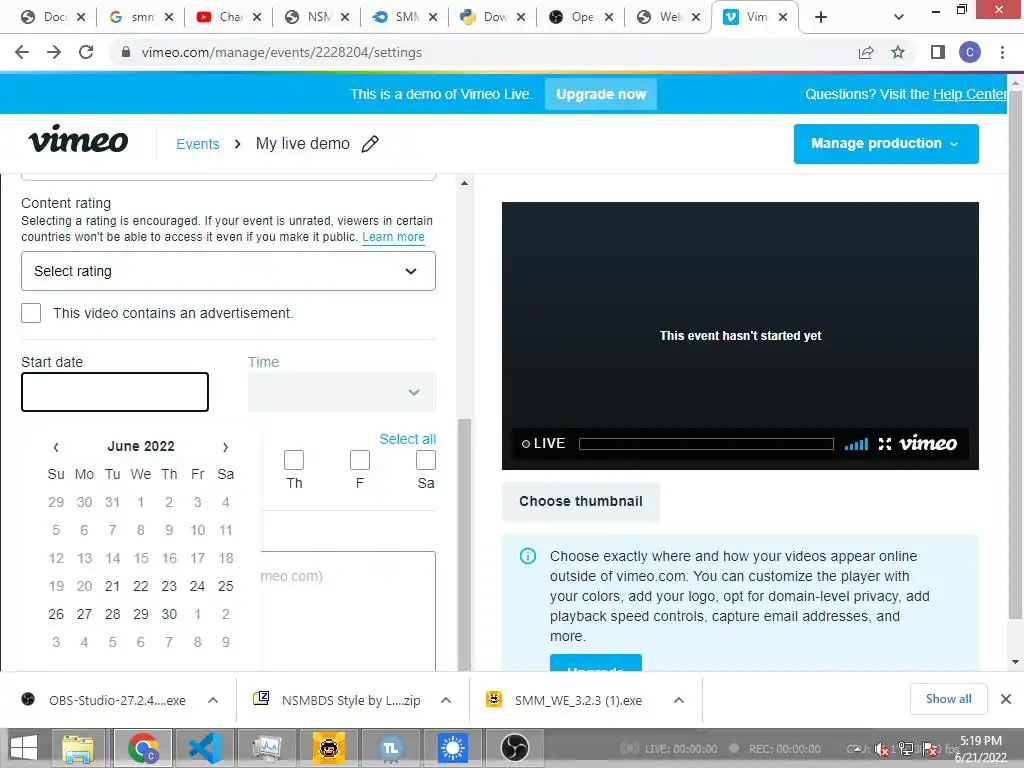Click the settings panel scrollbar
The height and width of the screenshot is (768, 1024).
(464, 545)
